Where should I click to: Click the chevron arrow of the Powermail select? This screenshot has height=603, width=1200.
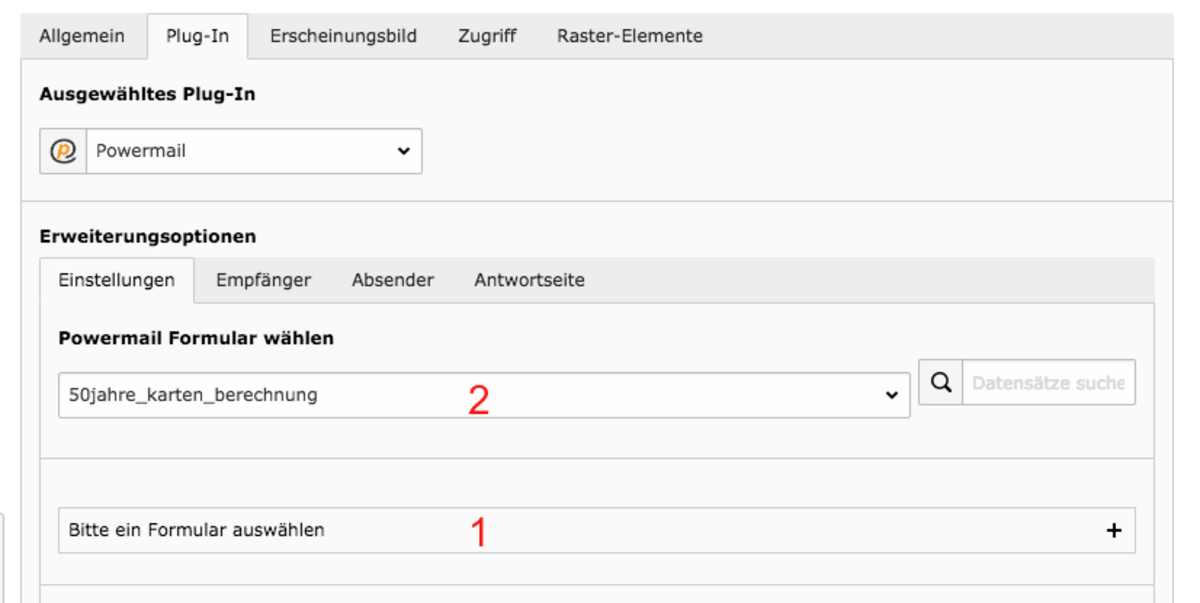403,152
